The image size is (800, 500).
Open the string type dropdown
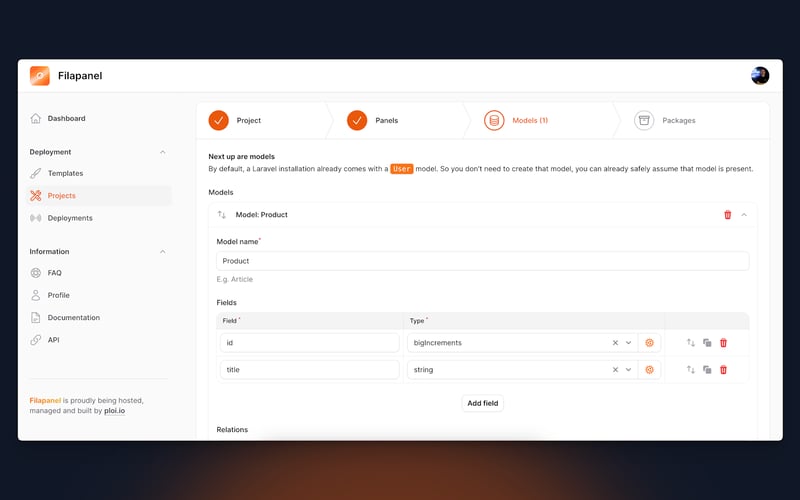pos(629,370)
